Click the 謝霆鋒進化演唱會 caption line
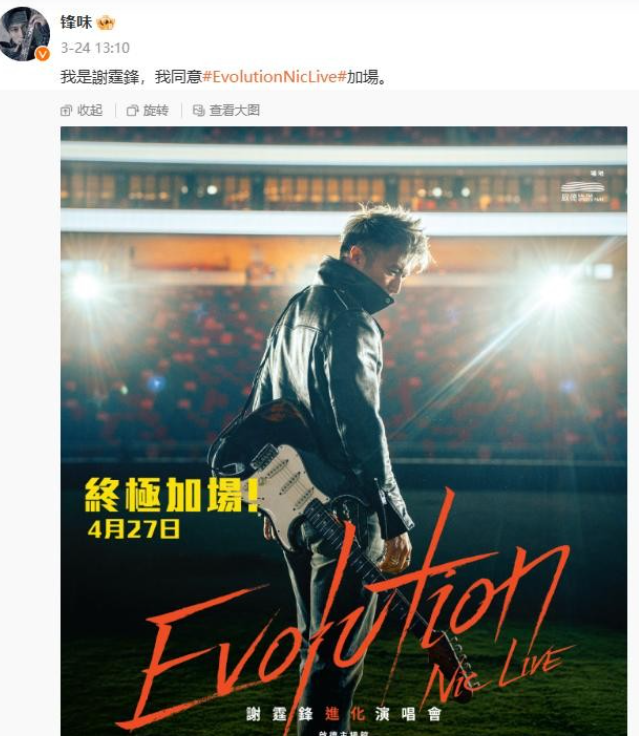 point(344,714)
